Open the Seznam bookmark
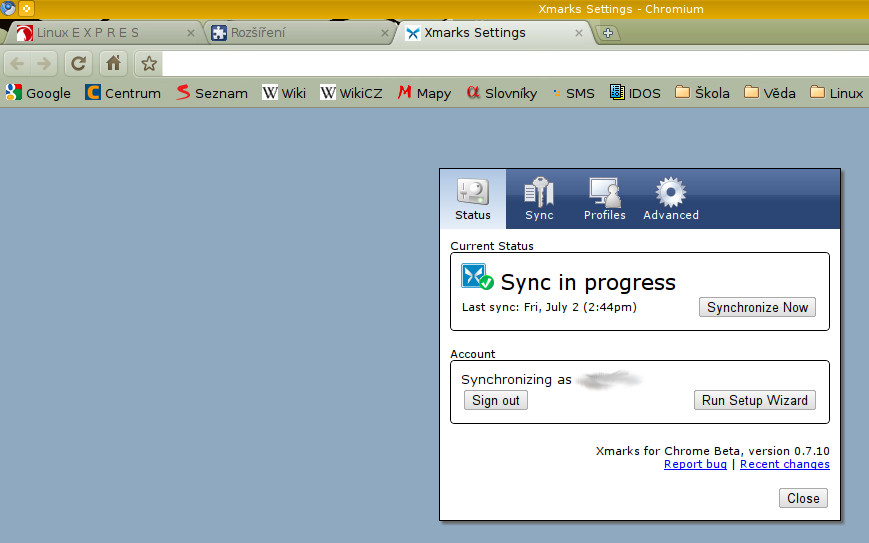Image resolution: width=869 pixels, height=543 pixels. pos(212,93)
